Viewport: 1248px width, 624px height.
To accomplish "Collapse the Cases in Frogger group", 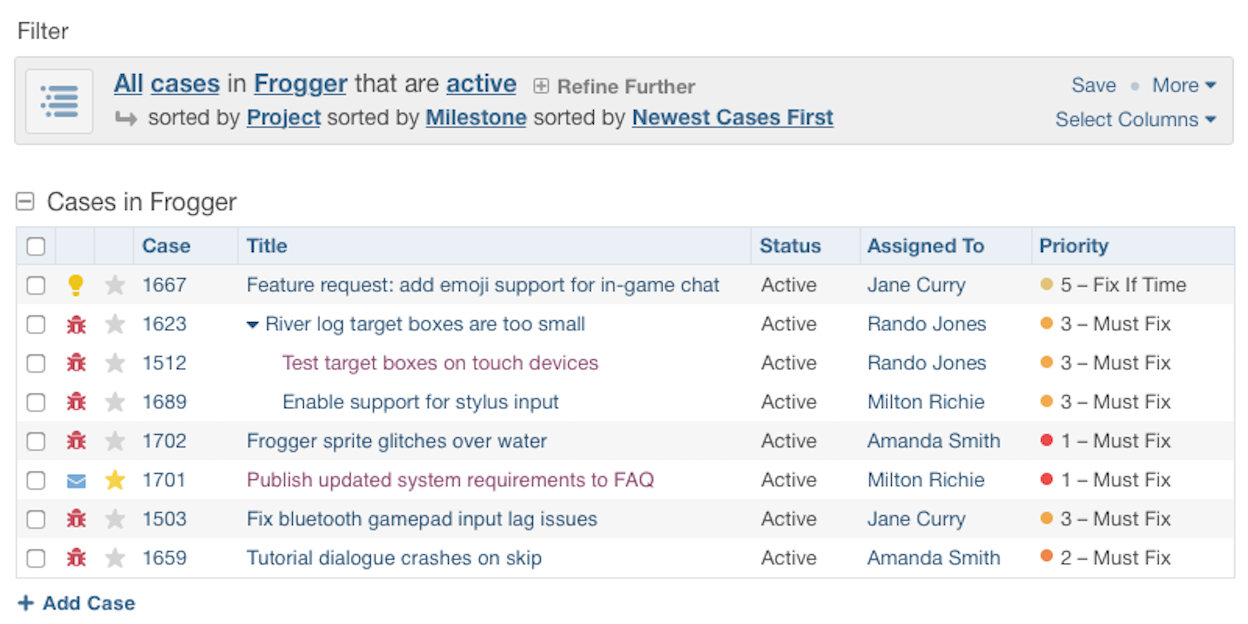I will pyautogui.click(x=25, y=202).
